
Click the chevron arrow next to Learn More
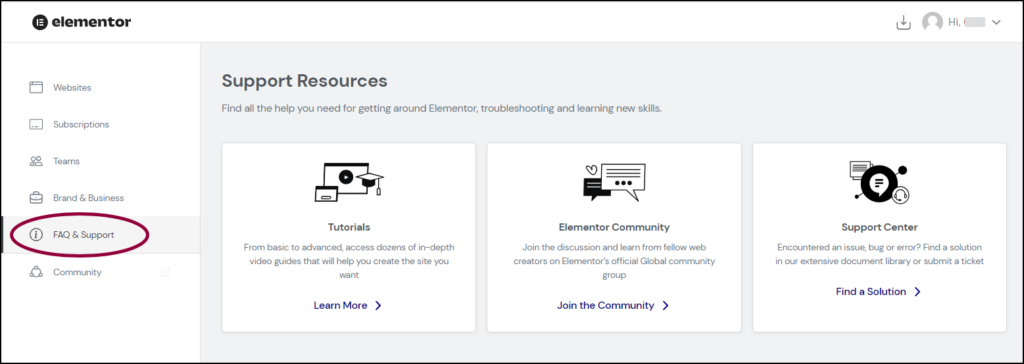[378, 305]
